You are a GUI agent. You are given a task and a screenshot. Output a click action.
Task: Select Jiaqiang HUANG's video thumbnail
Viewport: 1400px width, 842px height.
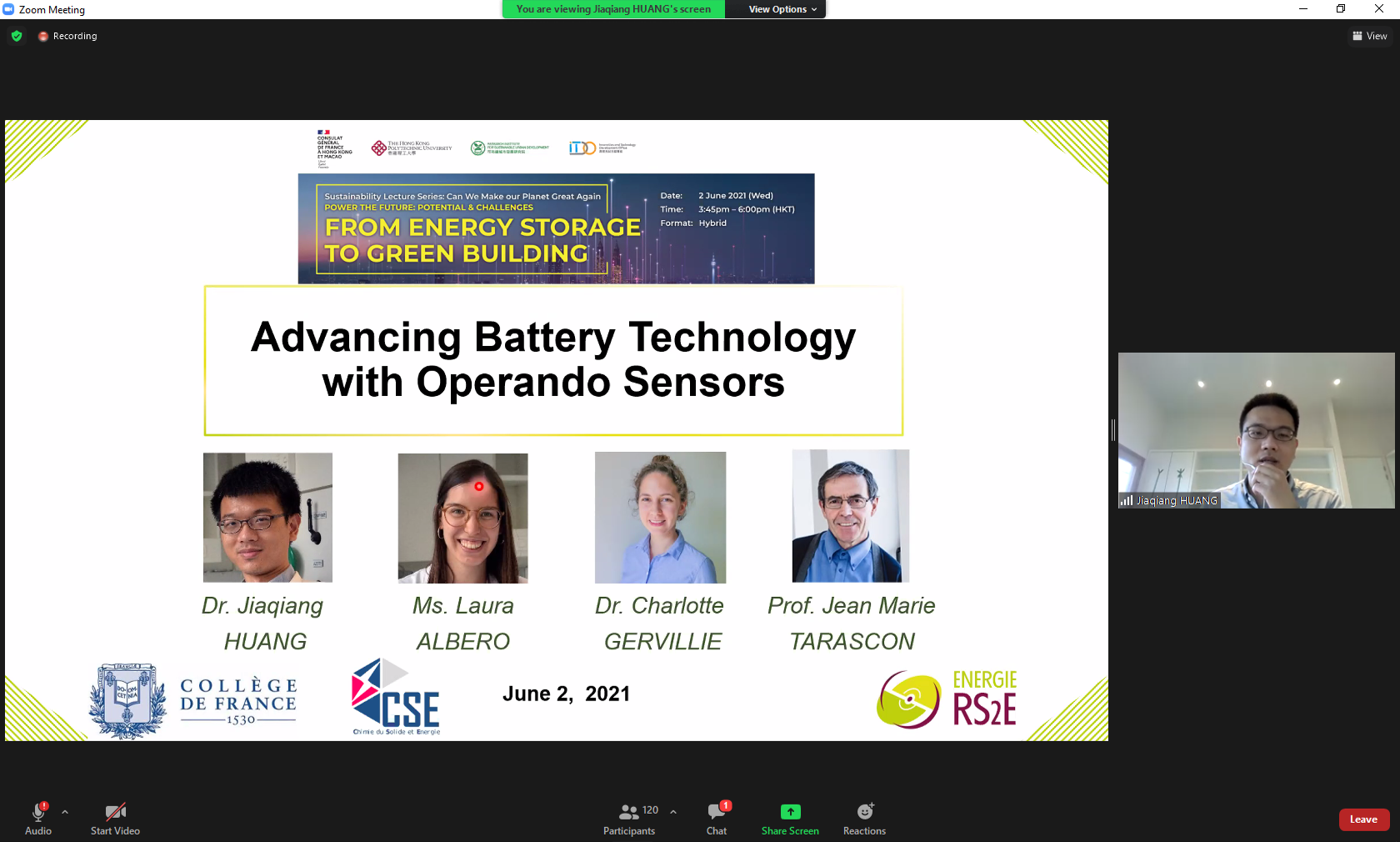tap(1256, 429)
